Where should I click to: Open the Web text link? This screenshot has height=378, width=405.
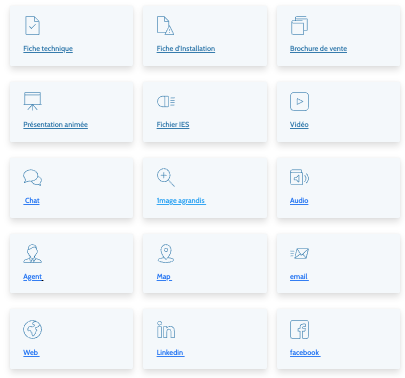point(31,353)
